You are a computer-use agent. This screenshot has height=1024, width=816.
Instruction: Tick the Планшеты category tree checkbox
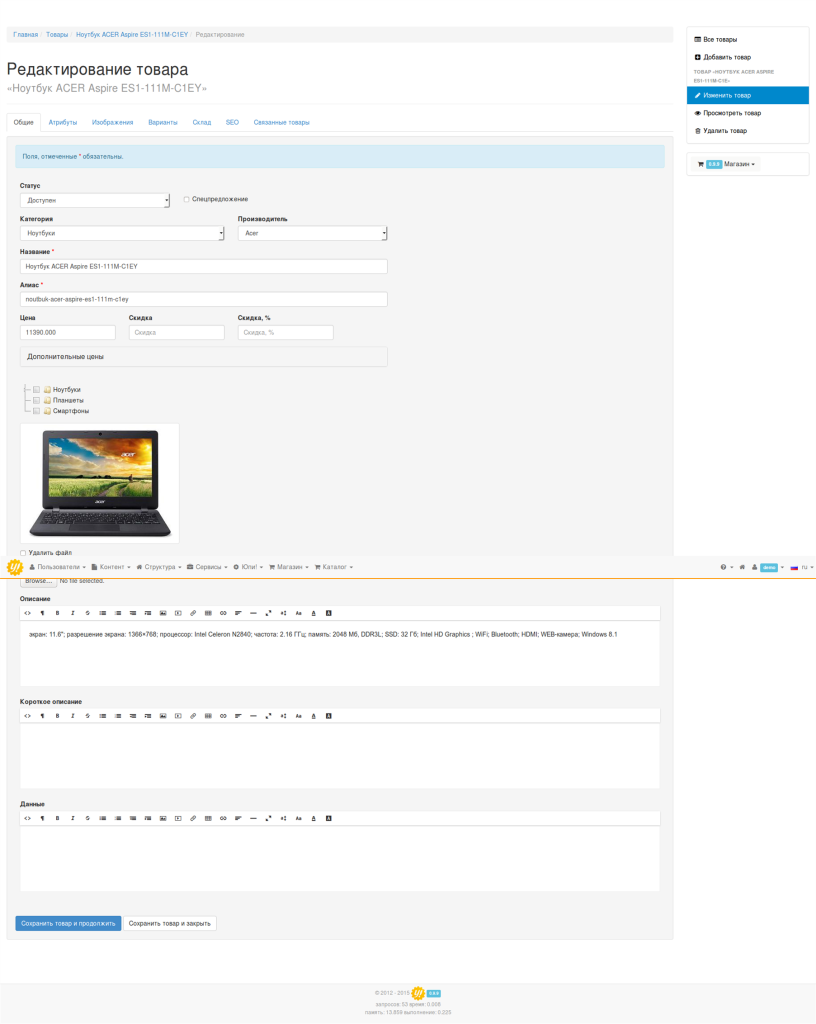tap(37, 400)
